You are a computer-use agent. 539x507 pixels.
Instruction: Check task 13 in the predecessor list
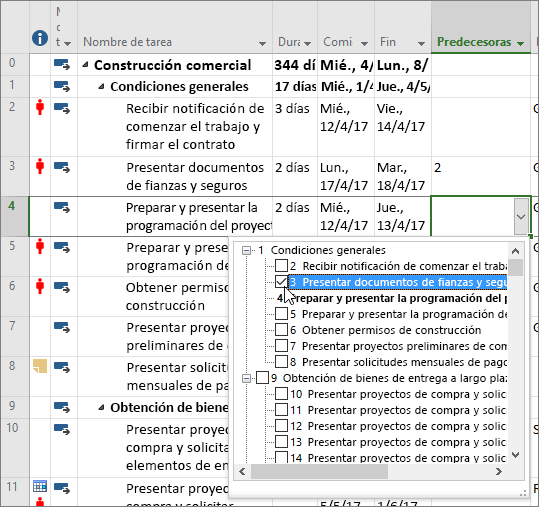point(281,442)
